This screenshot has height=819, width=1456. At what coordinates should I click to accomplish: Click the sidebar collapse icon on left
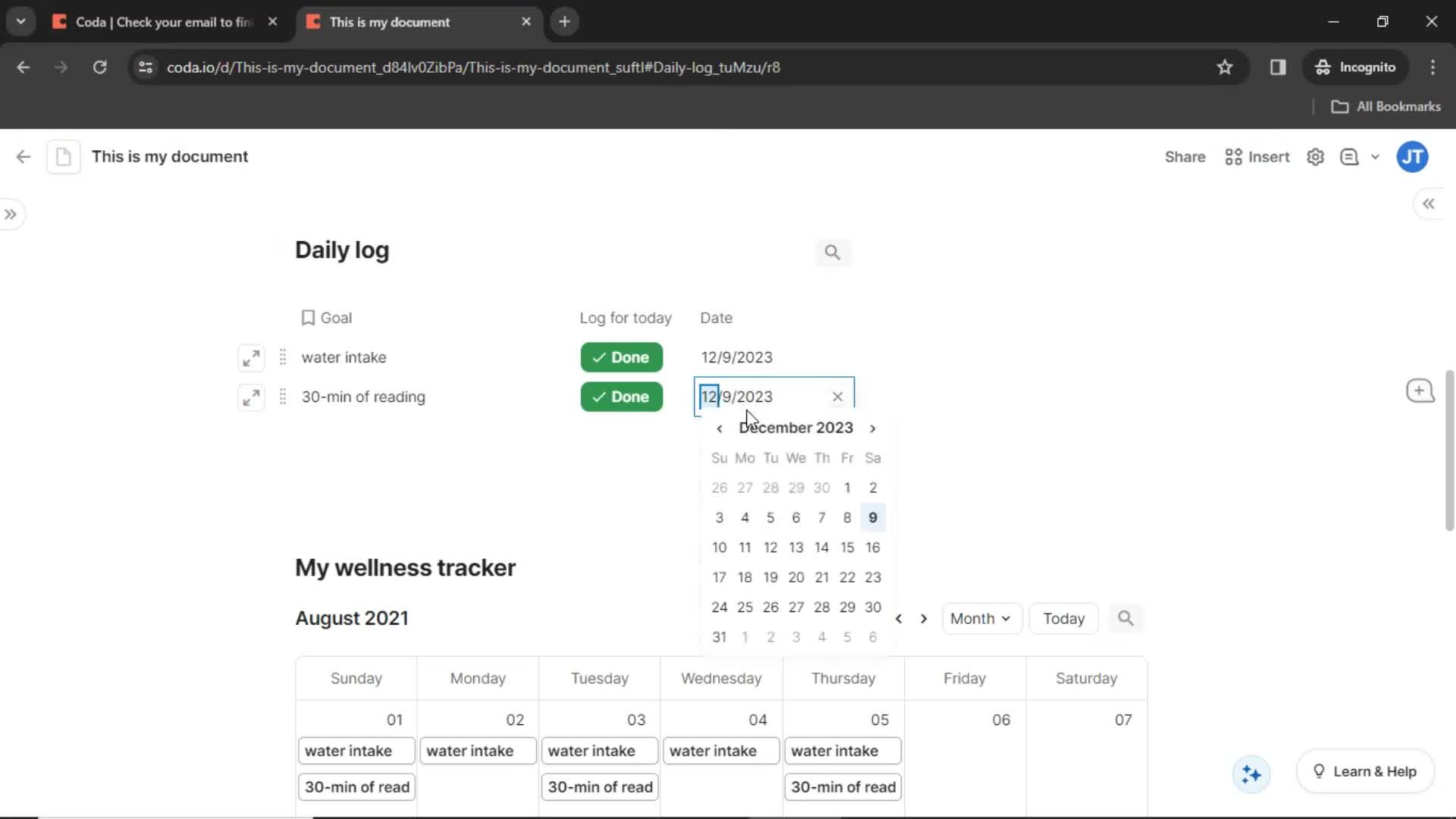click(x=11, y=214)
